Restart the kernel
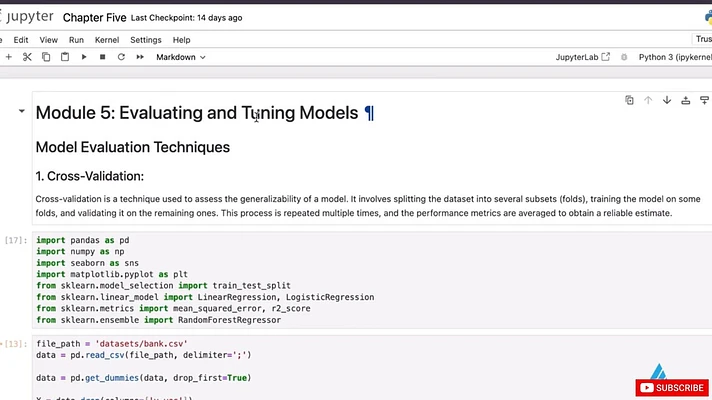 pos(121,57)
